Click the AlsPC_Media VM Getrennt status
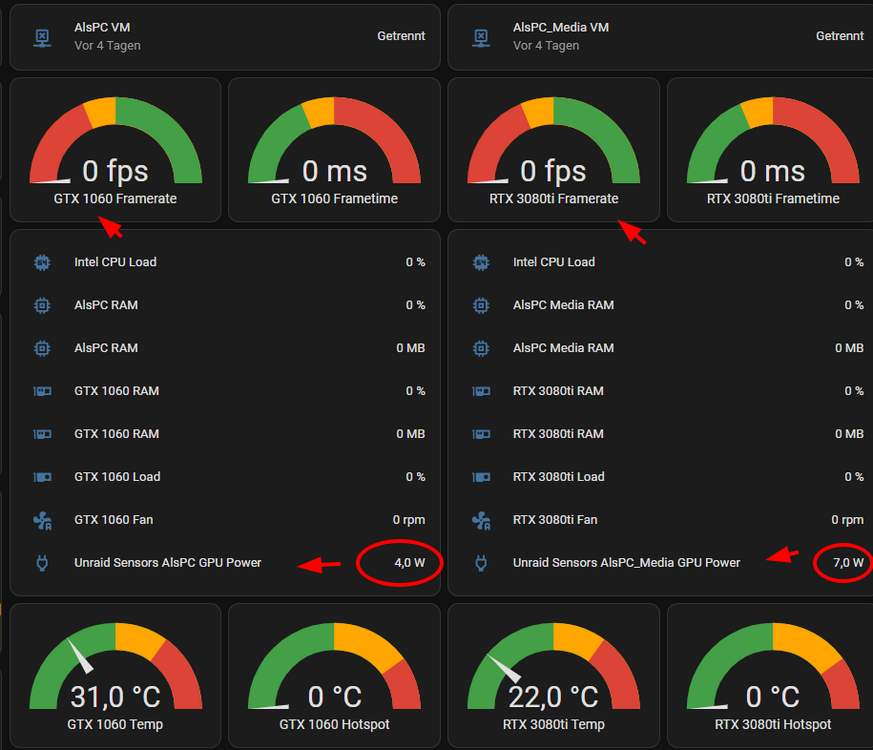873x750 pixels. point(840,36)
